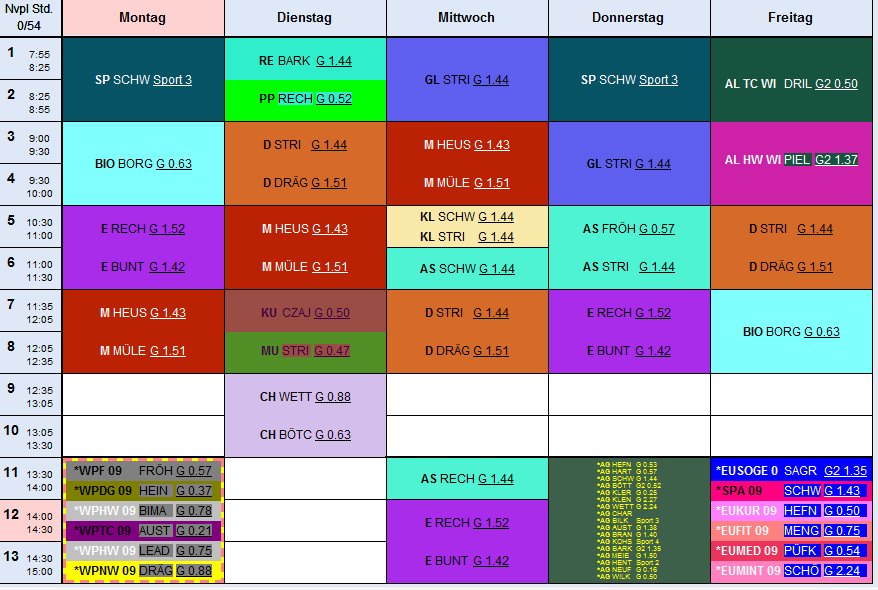This screenshot has height=590, width=878.
Task: Click the Thursday AG list block
Action: pyautogui.click(x=629, y=520)
